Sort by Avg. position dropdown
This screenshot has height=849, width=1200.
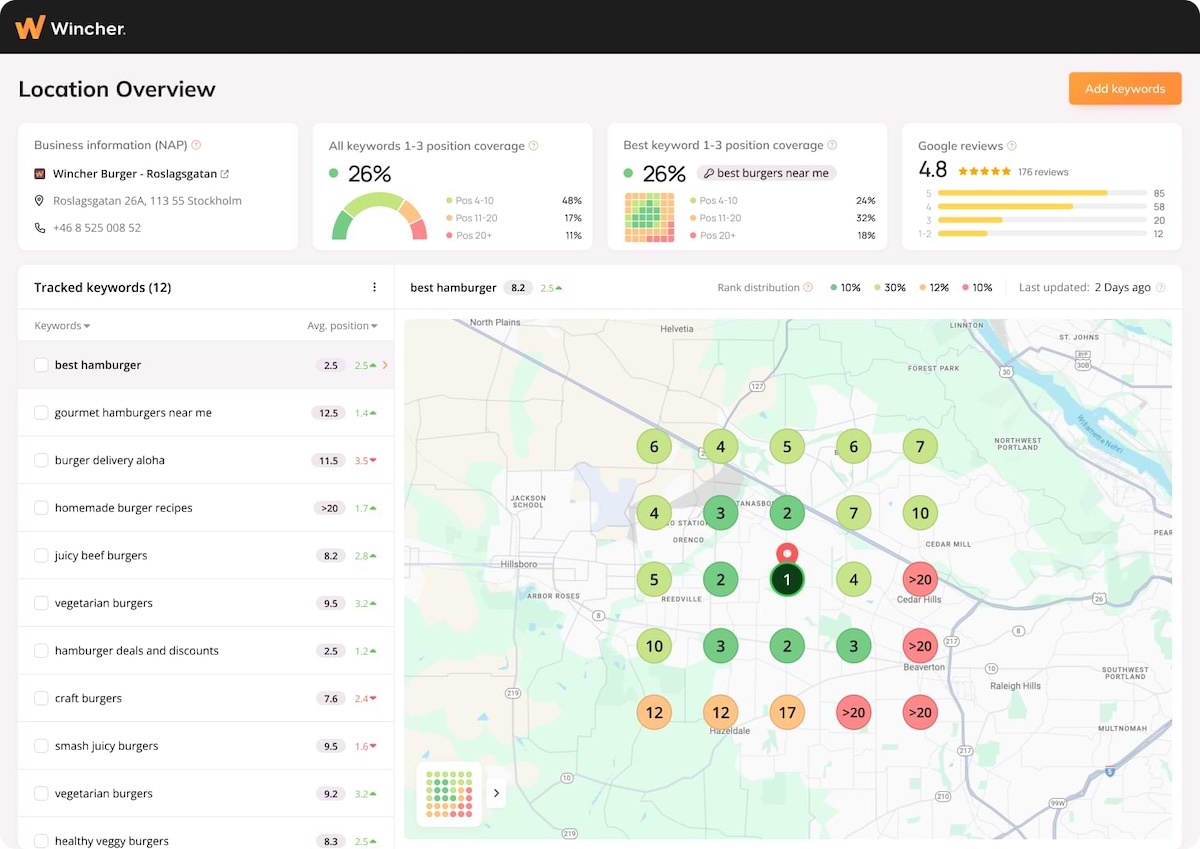[342, 326]
